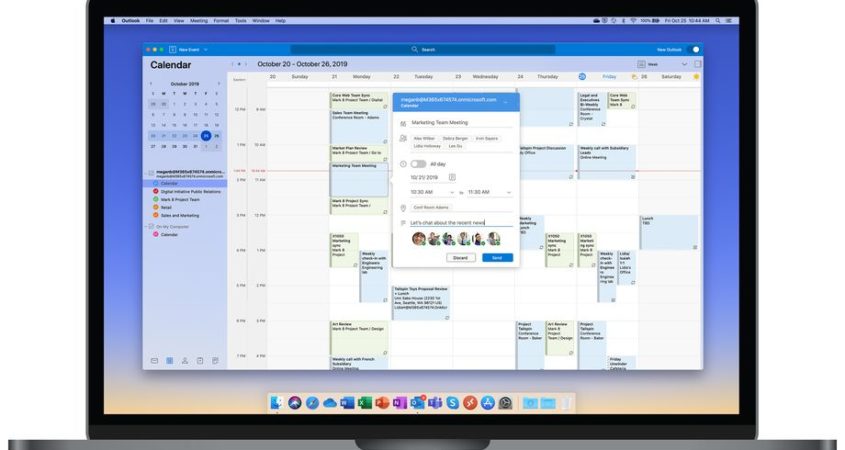Screen dimensions: 845x450
Task: Uncheck the Sales and Marketing calendar
Action: pyautogui.click(x=156, y=215)
